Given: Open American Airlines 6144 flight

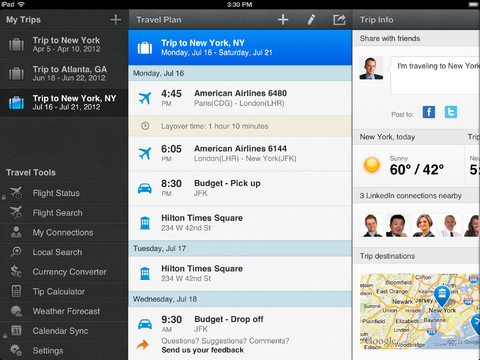Looking at the screenshot, I should coord(240,153).
